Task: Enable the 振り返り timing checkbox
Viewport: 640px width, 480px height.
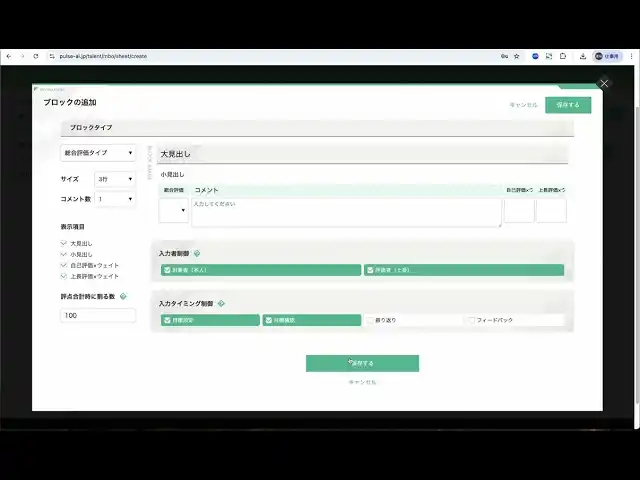Action: coord(370,320)
